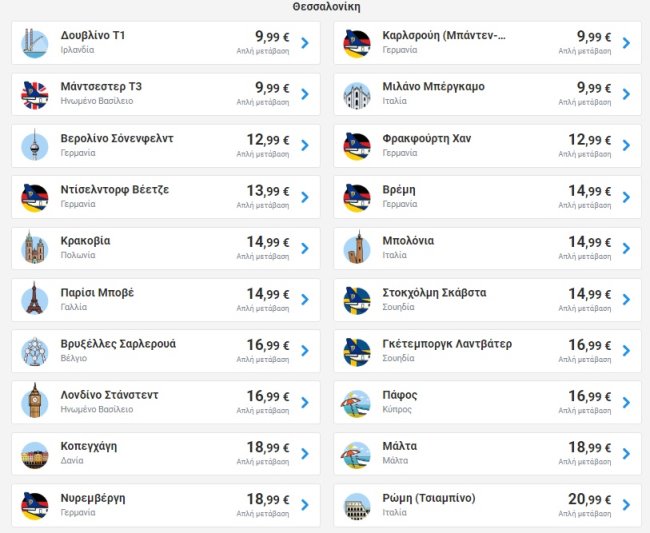Image resolution: width=650 pixels, height=533 pixels.
Task: Click the Paphos beach icon
Action: click(357, 402)
